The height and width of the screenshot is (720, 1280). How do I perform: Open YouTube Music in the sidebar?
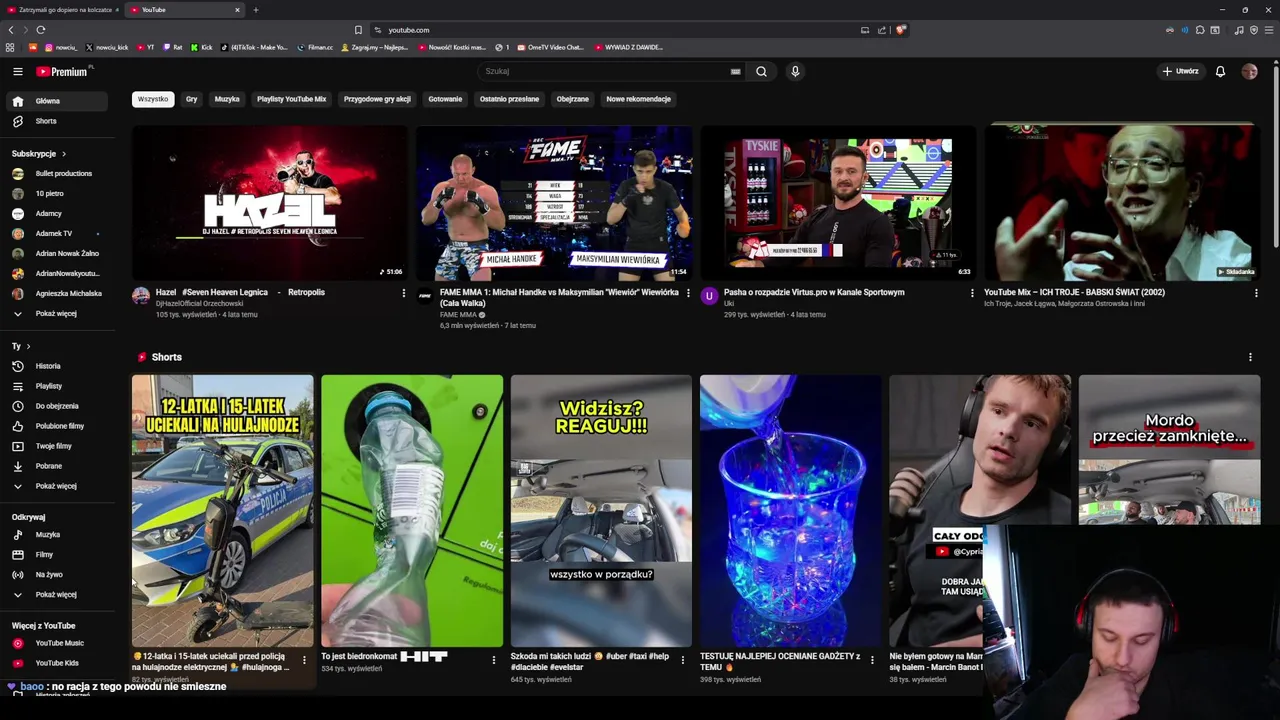pyautogui.click(x=57, y=643)
